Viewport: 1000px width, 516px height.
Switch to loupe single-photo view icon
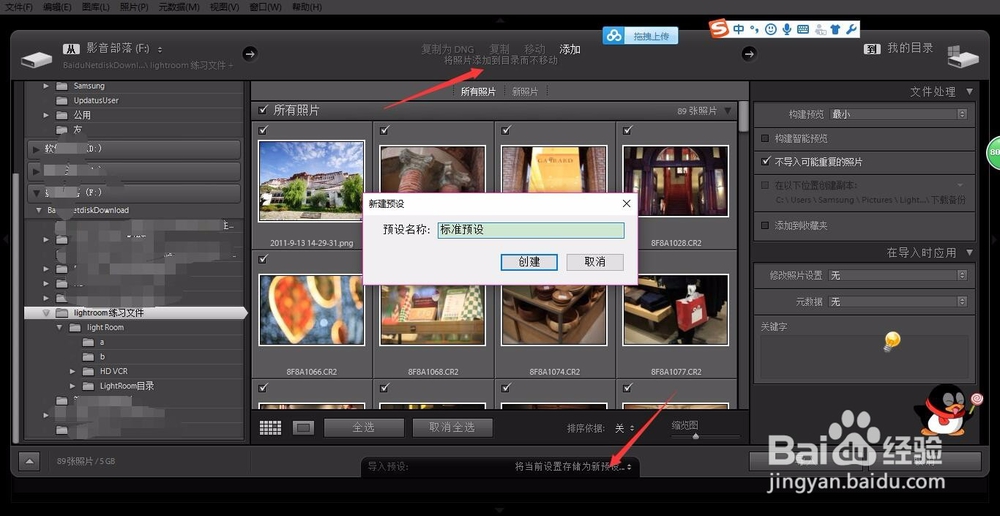pyautogui.click(x=303, y=427)
